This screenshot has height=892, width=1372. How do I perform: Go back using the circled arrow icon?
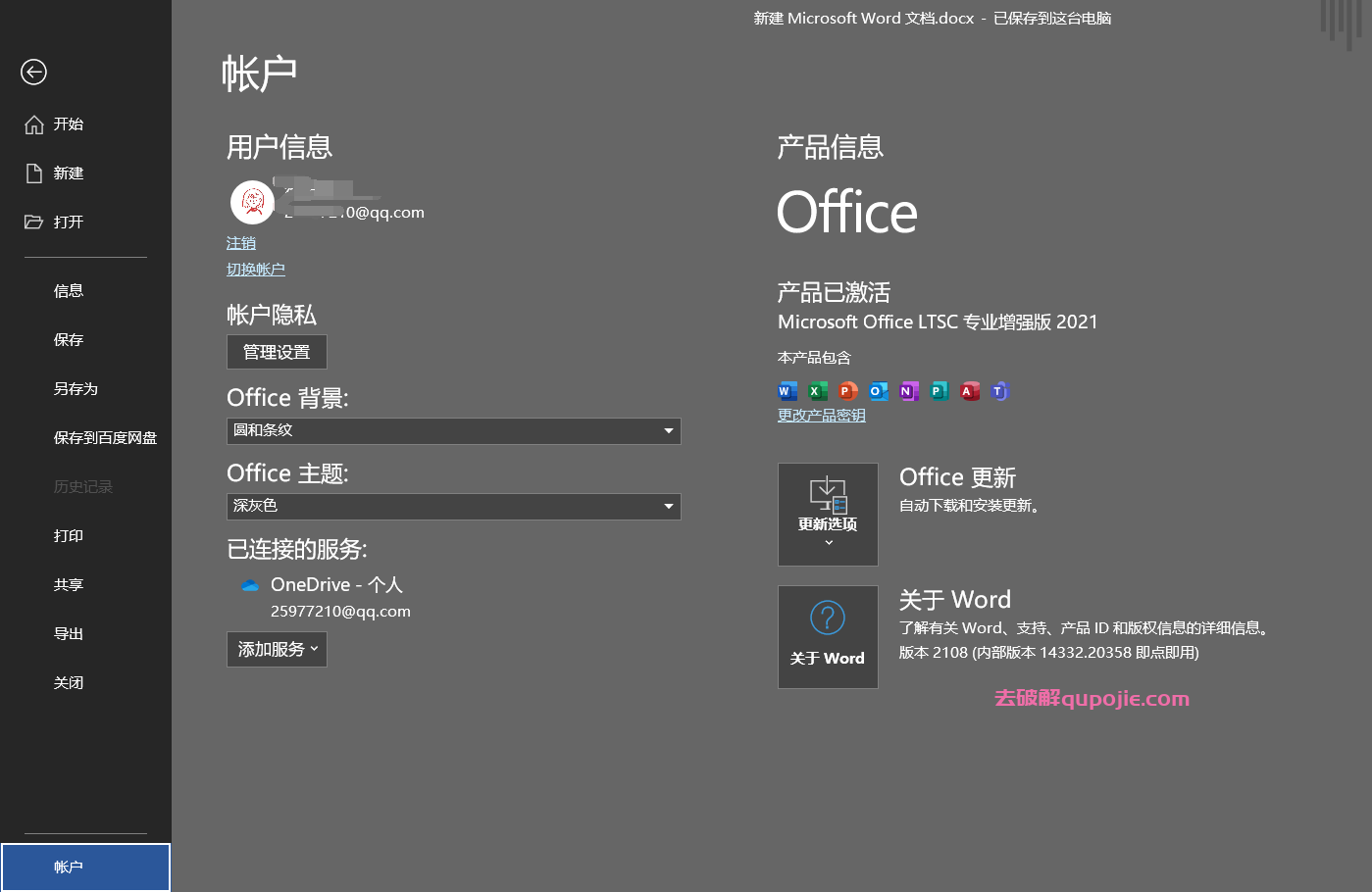[x=33, y=72]
